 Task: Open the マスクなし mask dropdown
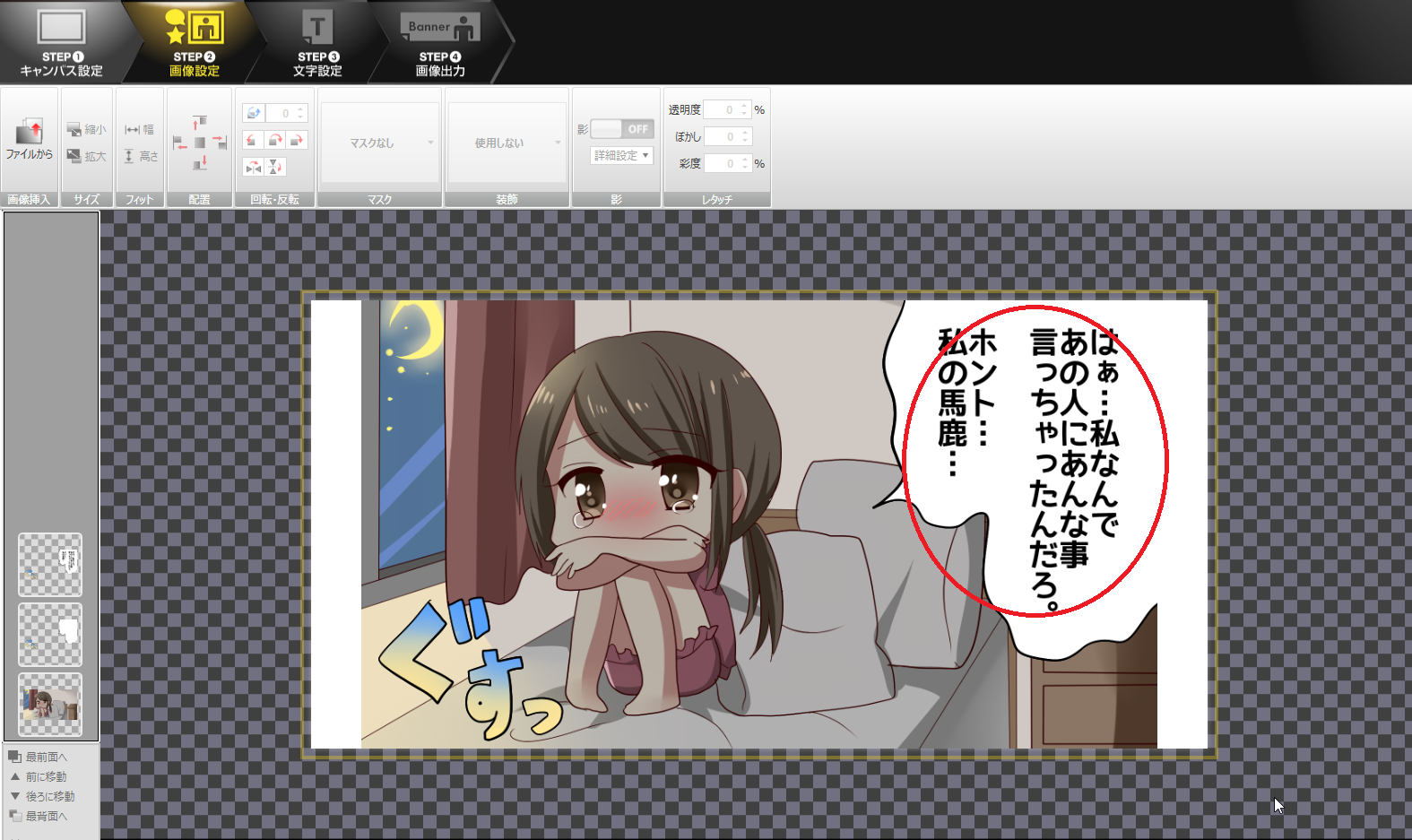click(380, 143)
